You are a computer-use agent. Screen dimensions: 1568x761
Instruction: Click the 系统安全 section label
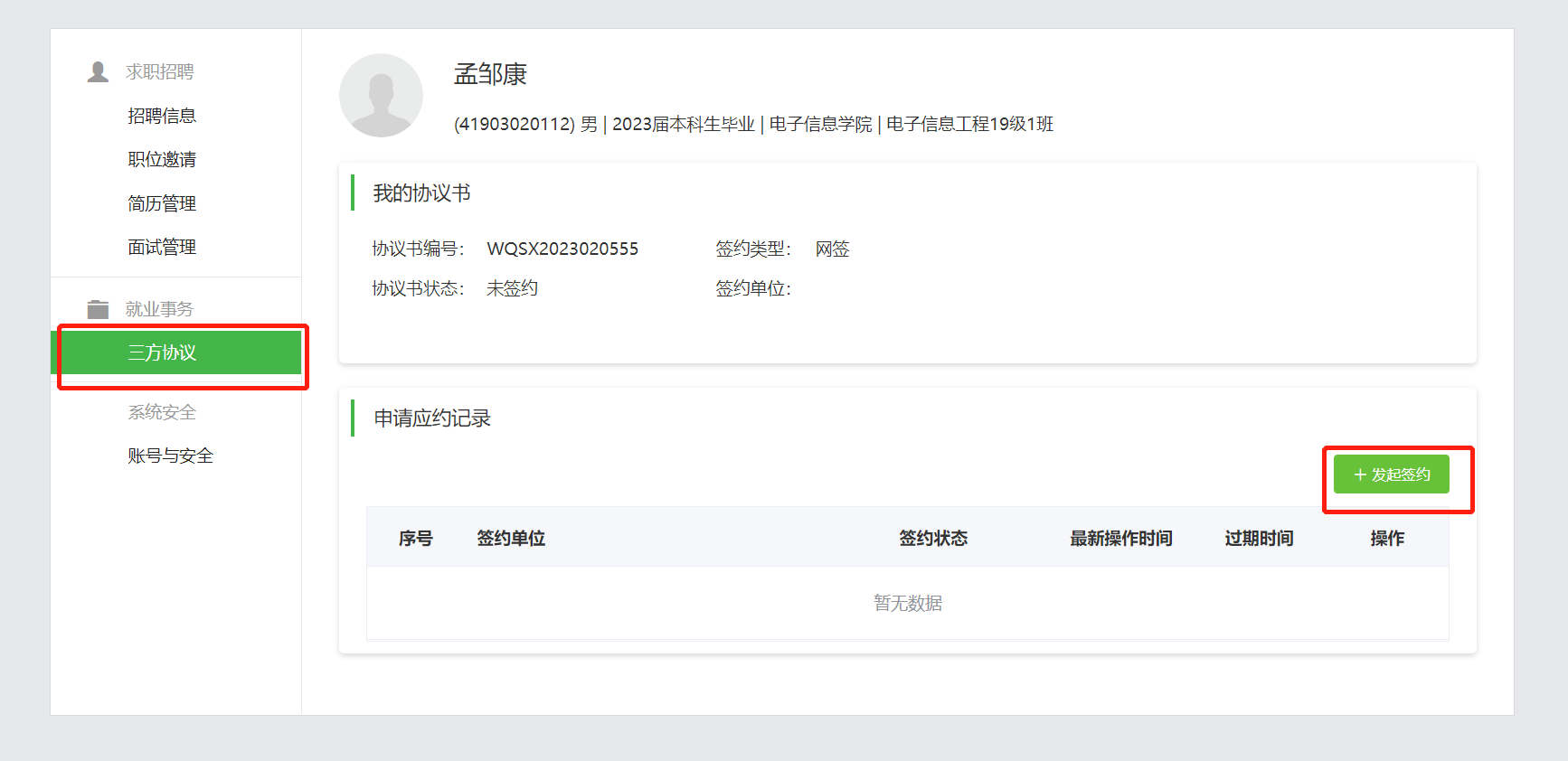point(162,412)
